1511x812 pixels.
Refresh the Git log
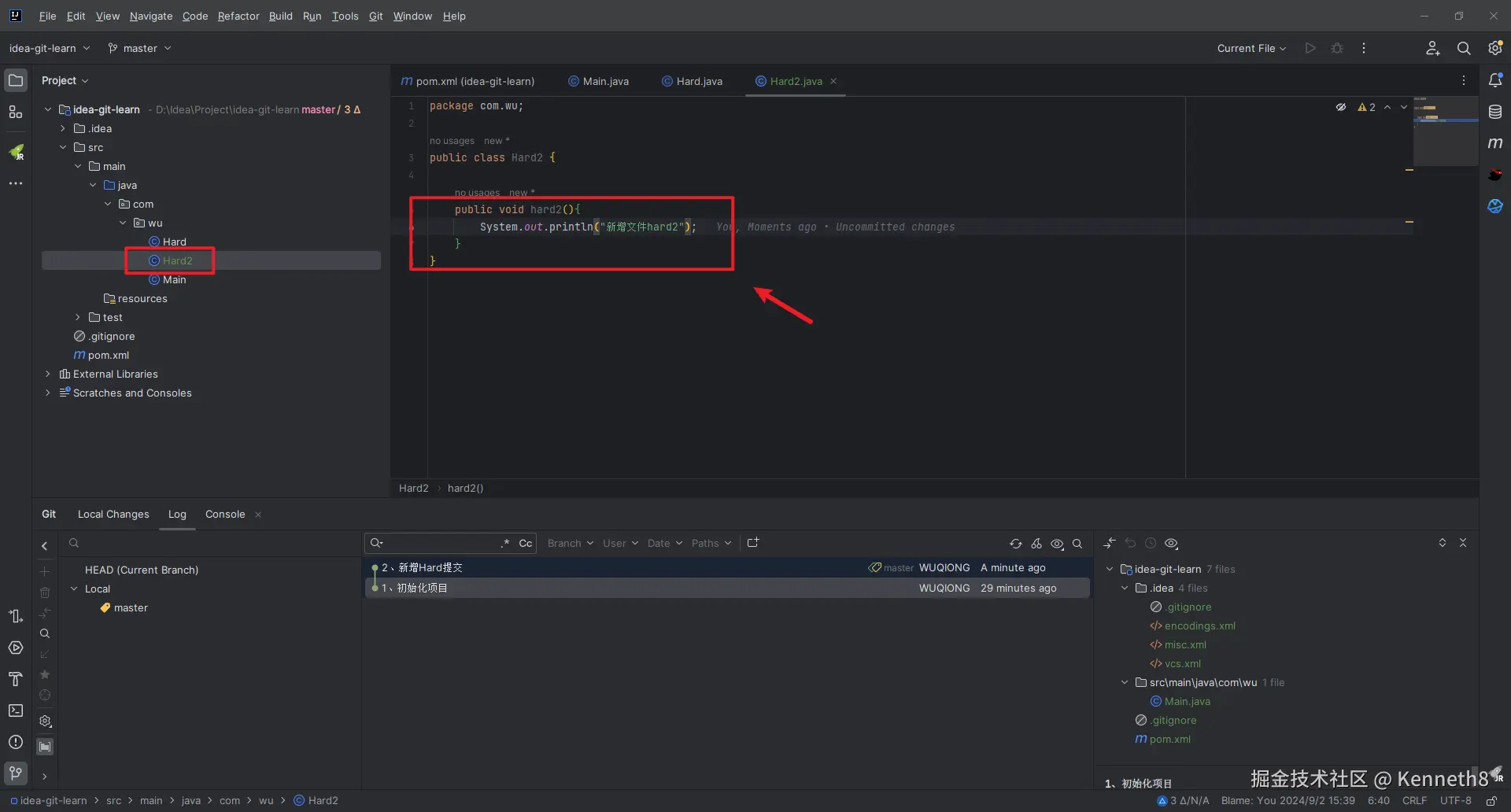[x=1016, y=544]
